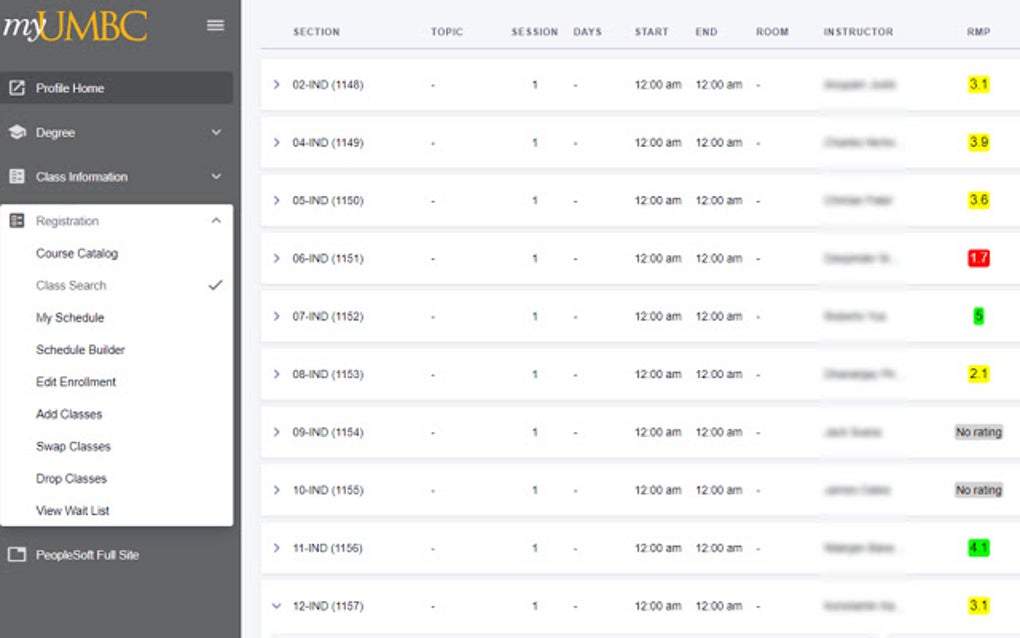Expand the Class Information chevron
Image resolution: width=1020 pixels, height=638 pixels.
[216, 177]
